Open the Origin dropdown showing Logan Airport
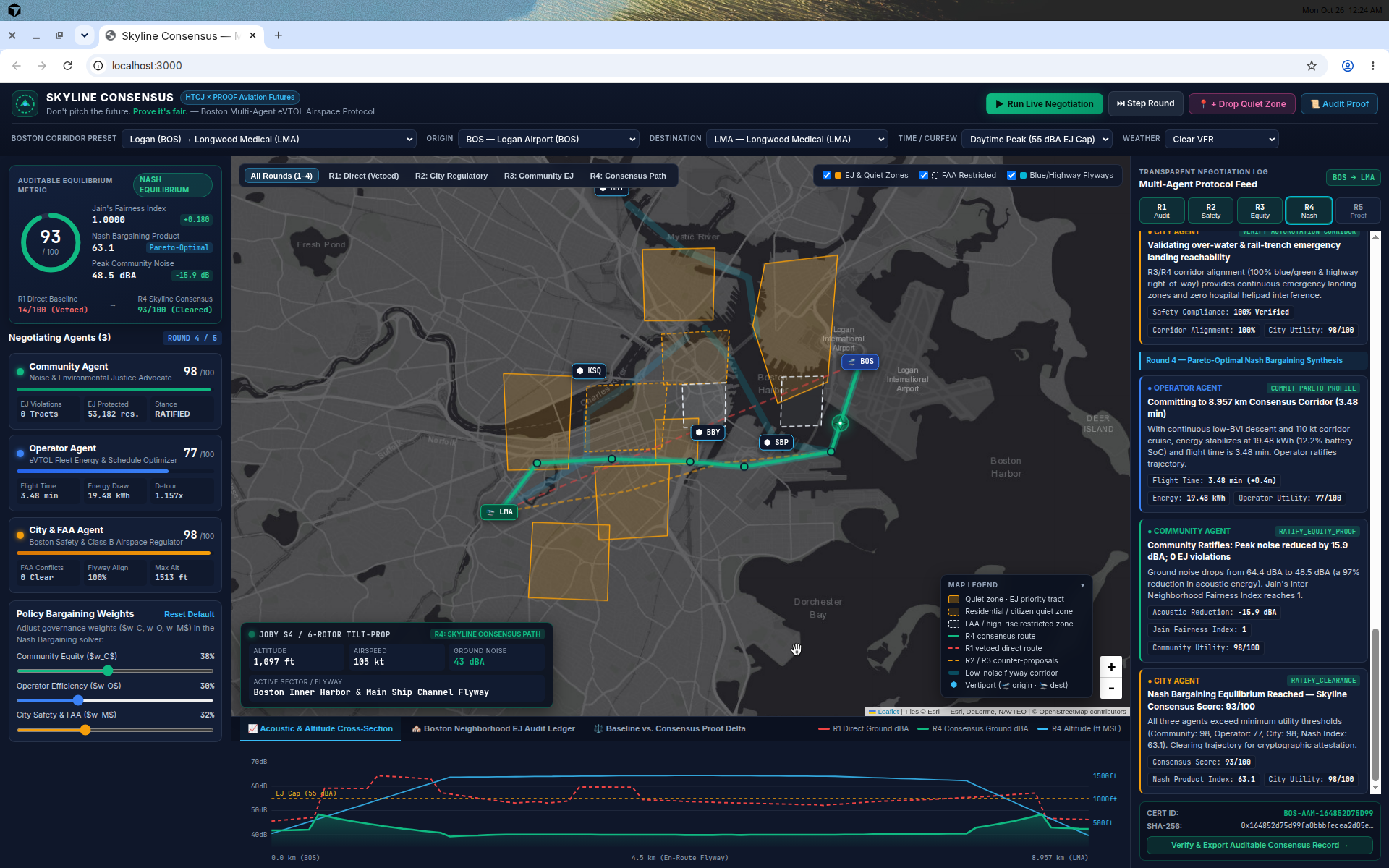1389x868 pixels. coord(548,139)
